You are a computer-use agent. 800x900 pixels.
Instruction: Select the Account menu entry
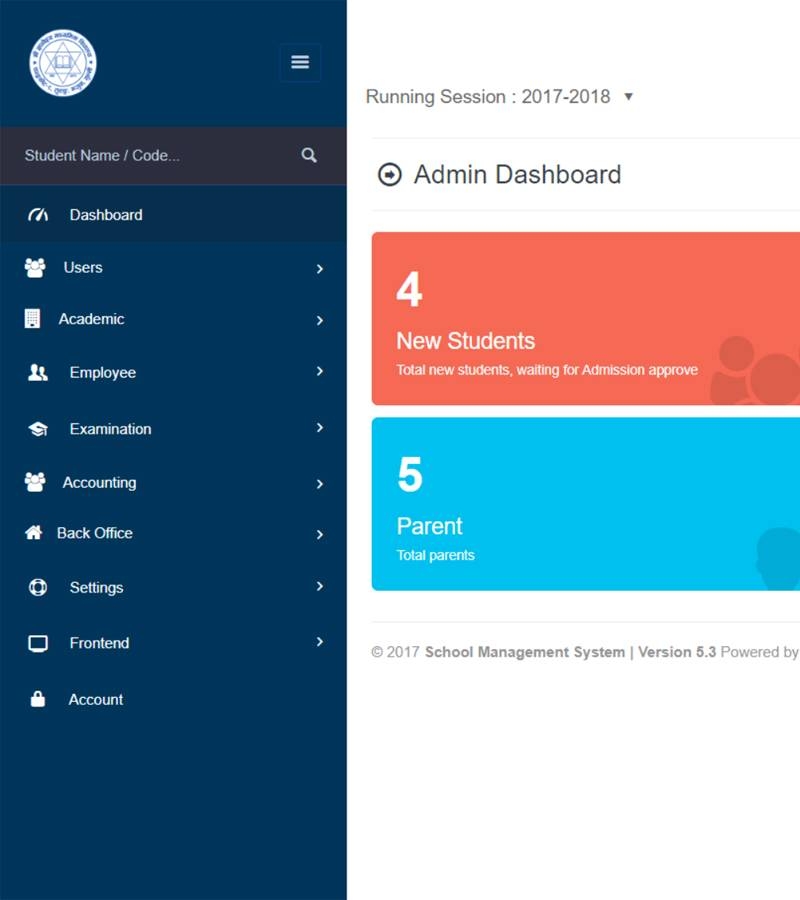pyautogui.click(x=96, y=700)
